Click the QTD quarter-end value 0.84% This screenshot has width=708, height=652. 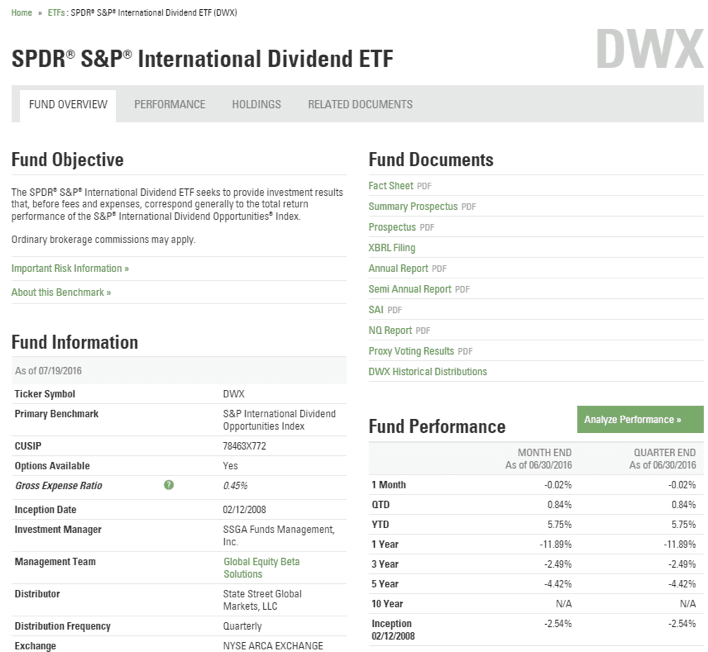point(684,505)
